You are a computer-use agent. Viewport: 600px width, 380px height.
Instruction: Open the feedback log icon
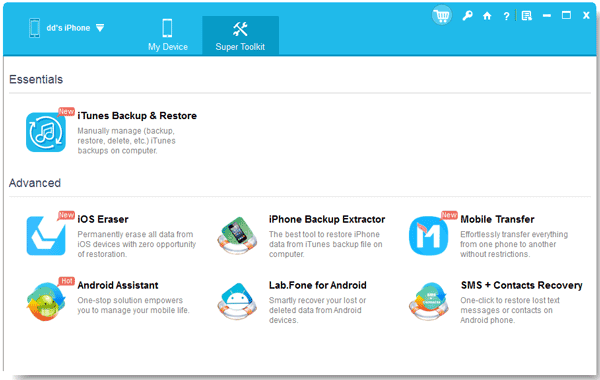click(x=527, y=16)
